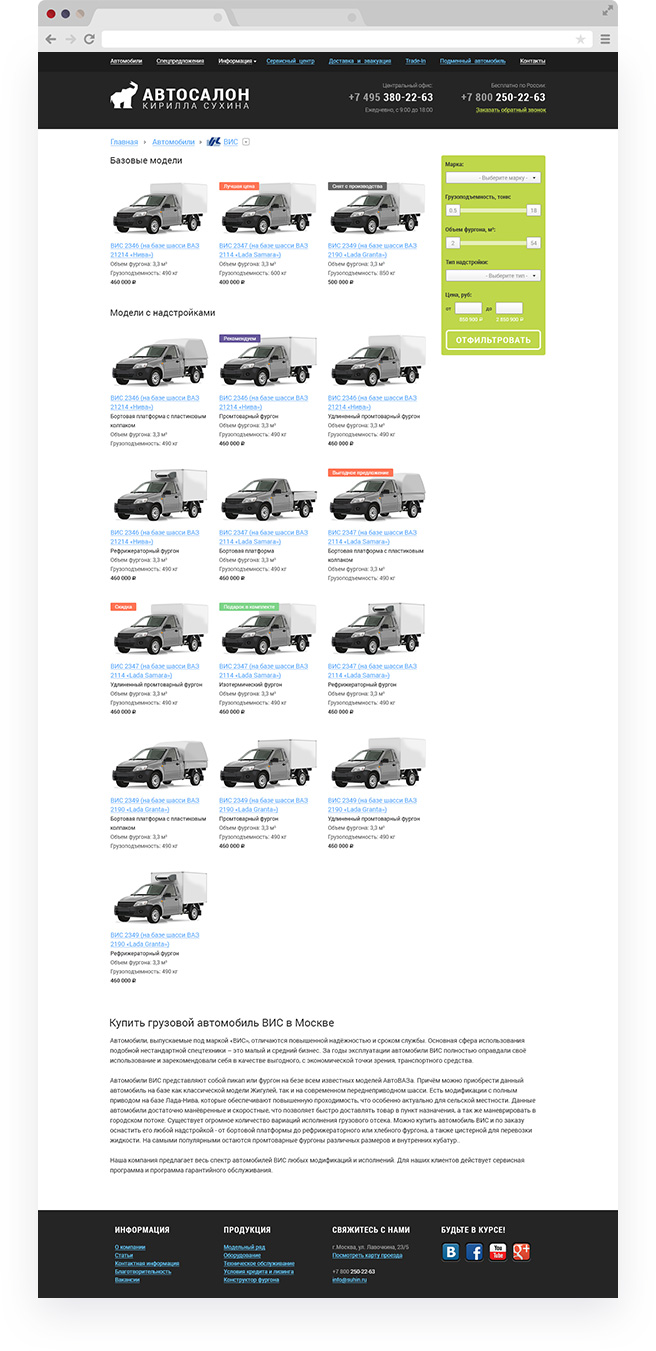Open the Facebook icon in footer

tap(474, 1252)
